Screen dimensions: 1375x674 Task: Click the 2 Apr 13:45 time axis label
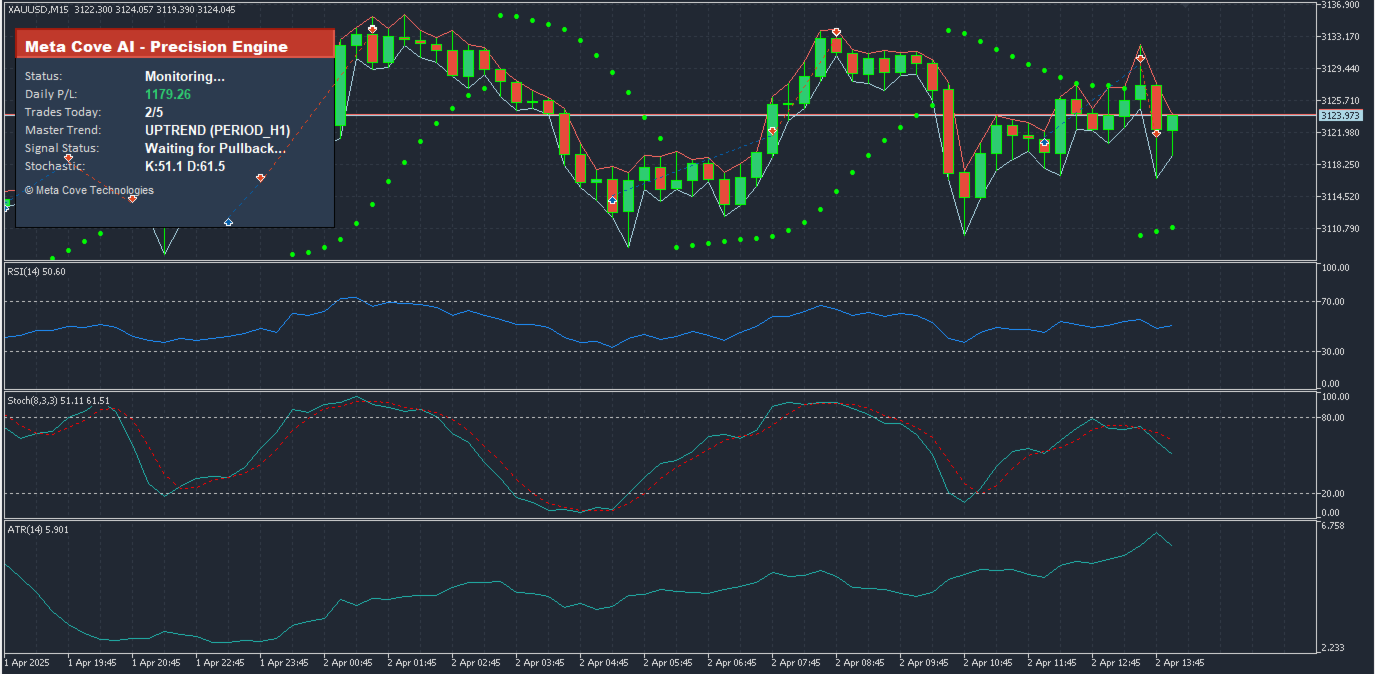[x=1180, y=662]
